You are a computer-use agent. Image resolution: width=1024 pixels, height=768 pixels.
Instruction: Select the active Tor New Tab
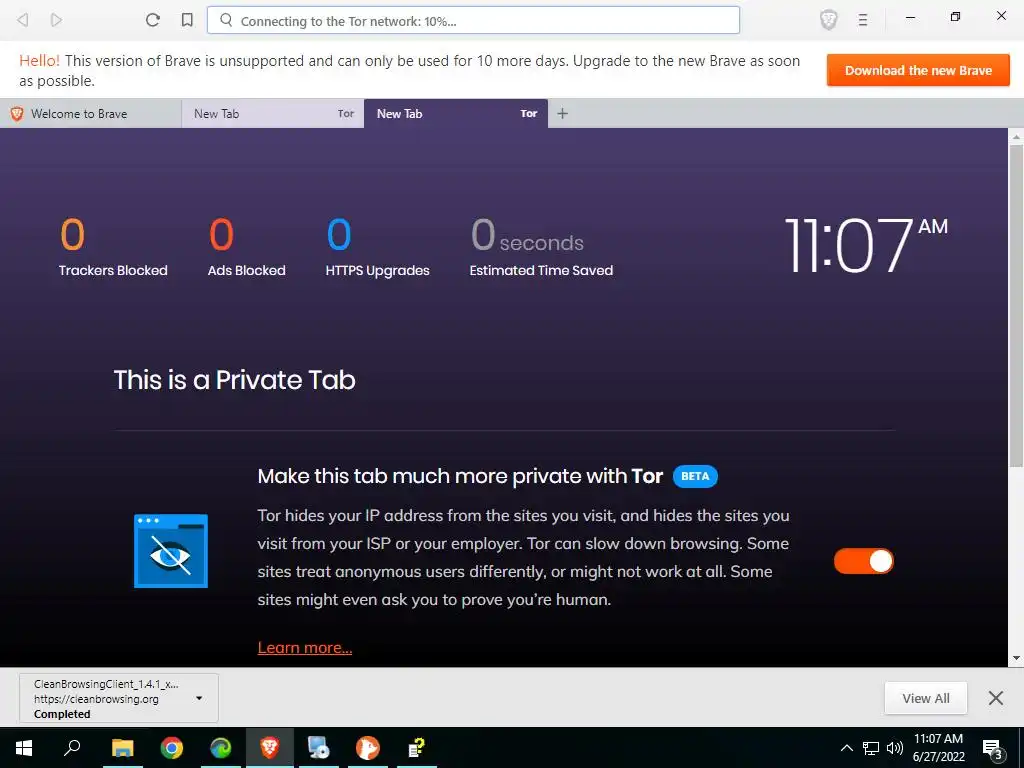456,114
